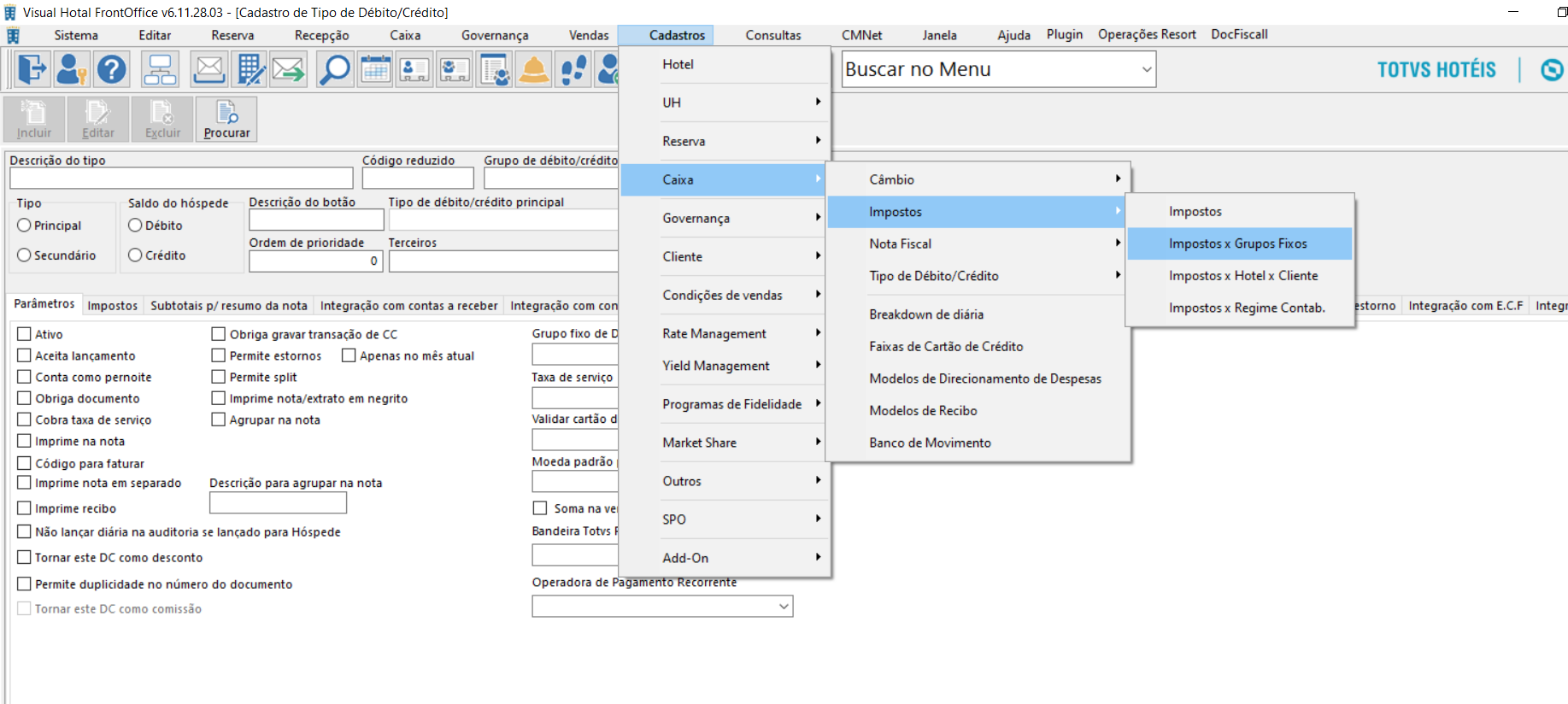This screenshot has height=704, width=1568.
Task: Expand the Reserva submenu in Cadastros
Action: 725,141
